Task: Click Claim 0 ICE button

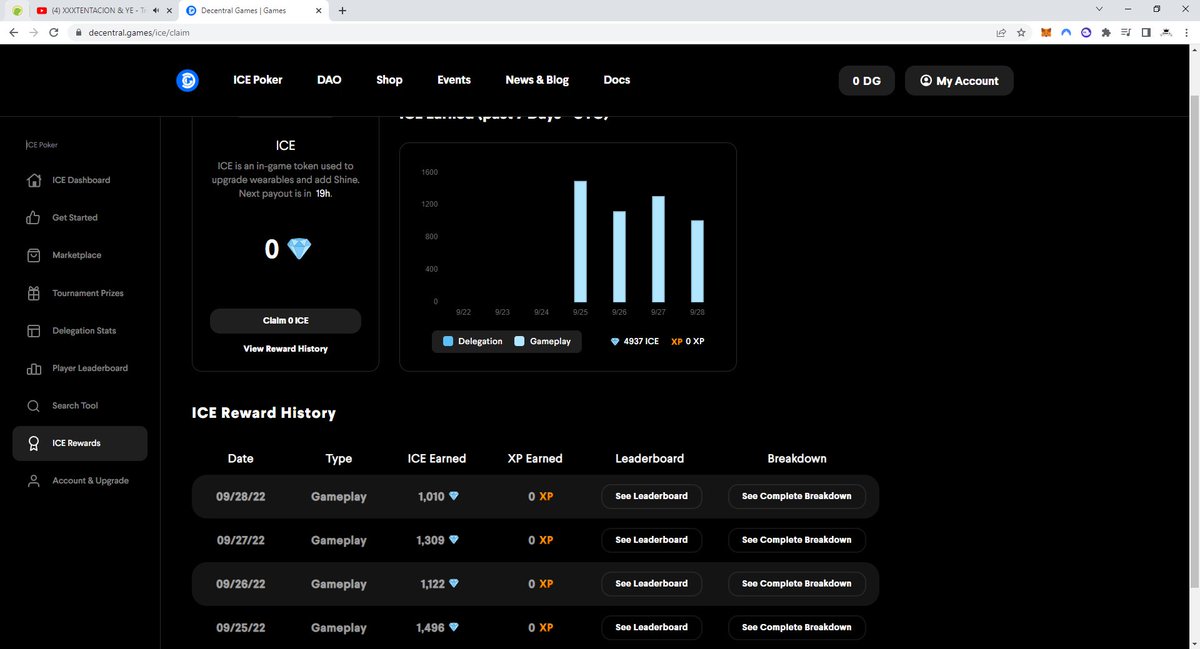Action: click(285, 321)
